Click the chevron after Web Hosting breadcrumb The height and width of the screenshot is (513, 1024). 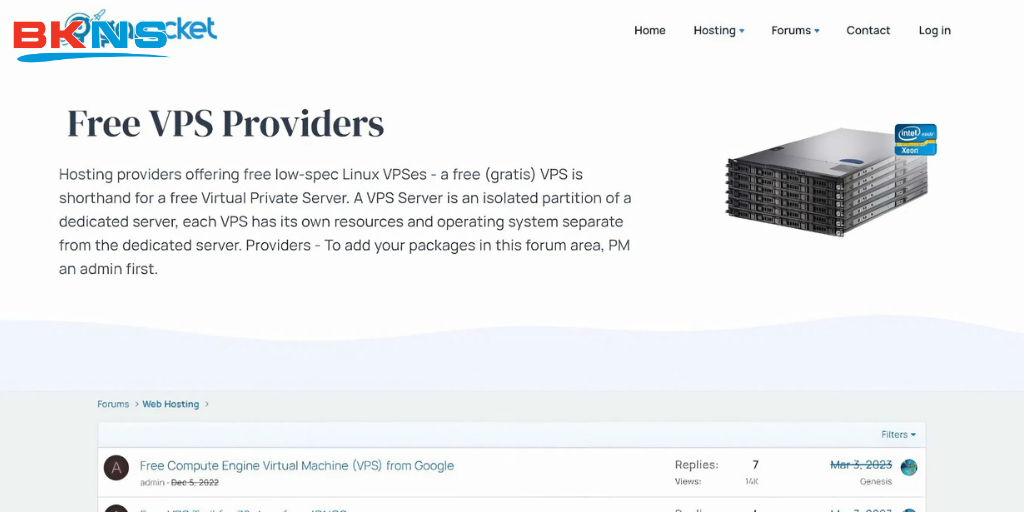click(208, 404)
